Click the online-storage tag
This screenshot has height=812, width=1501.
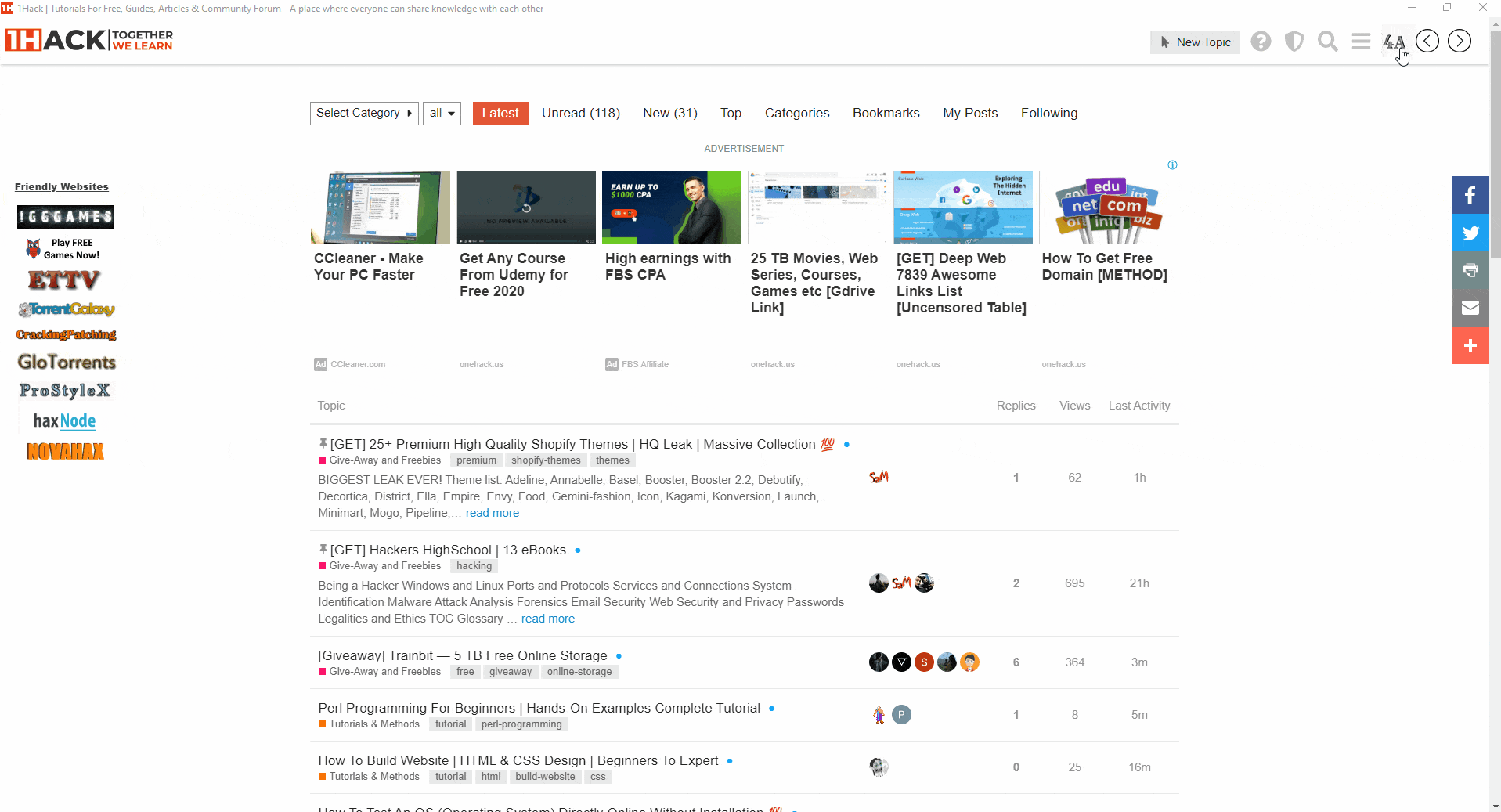pos(579,672)
